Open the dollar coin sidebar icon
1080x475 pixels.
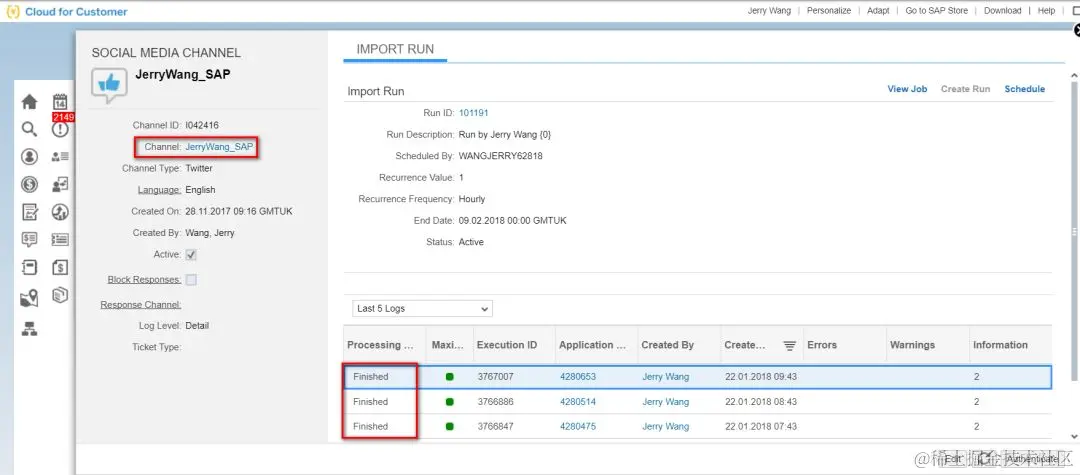(x=29, y=184)
